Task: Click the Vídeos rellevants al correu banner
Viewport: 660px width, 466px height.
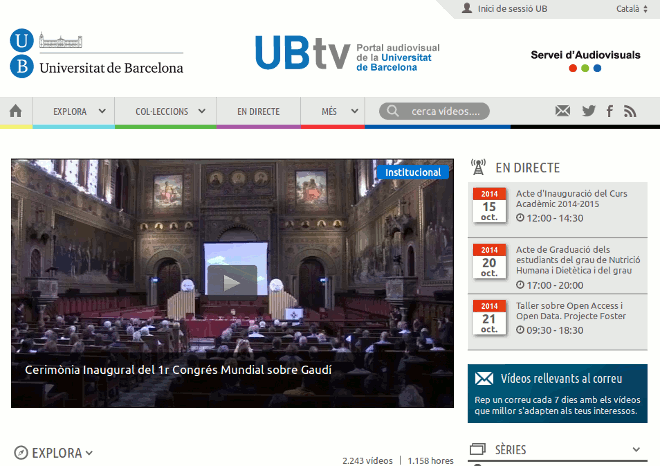Action: click(x=557, y=393)
